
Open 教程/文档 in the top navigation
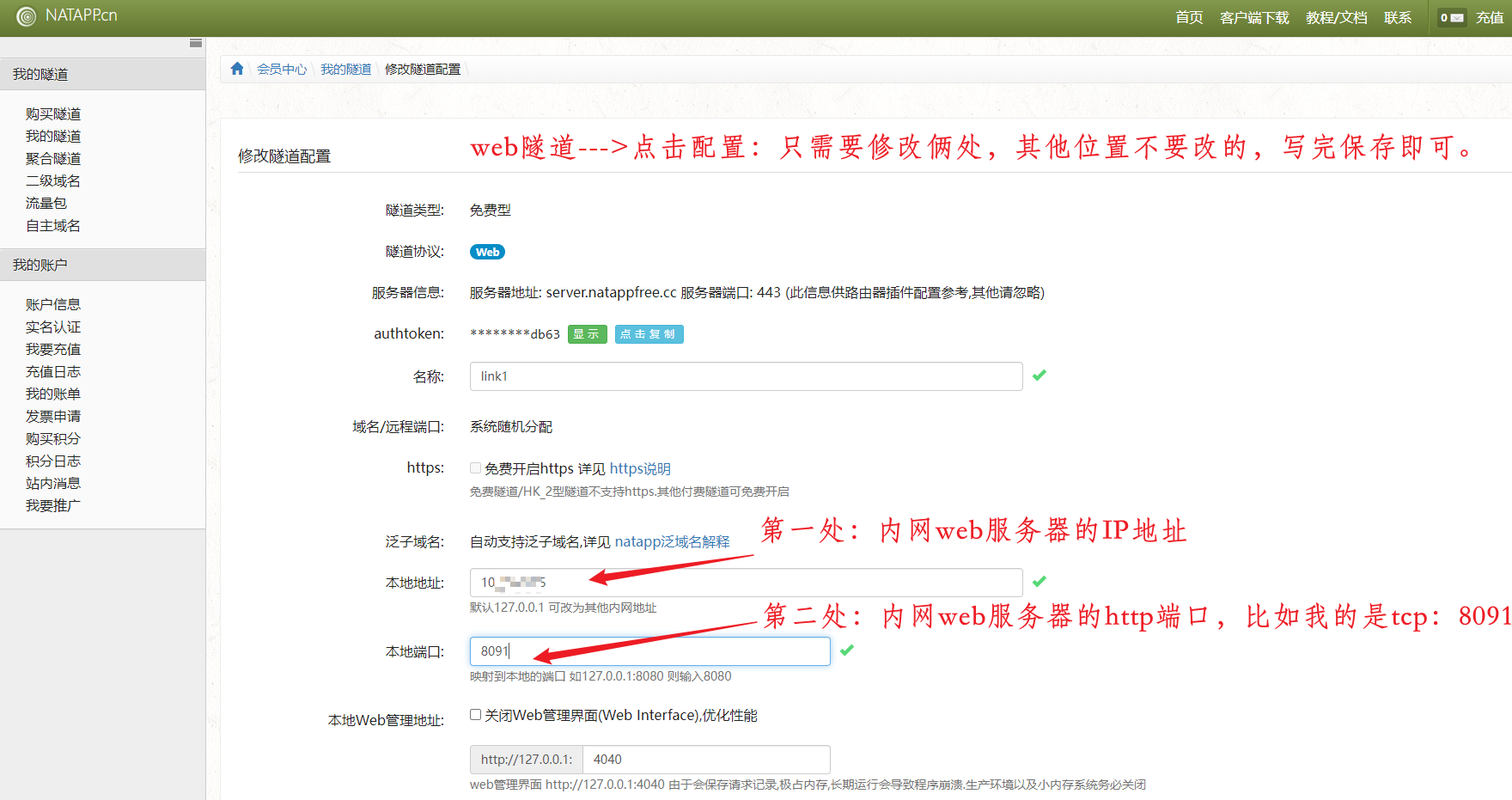1336,17
